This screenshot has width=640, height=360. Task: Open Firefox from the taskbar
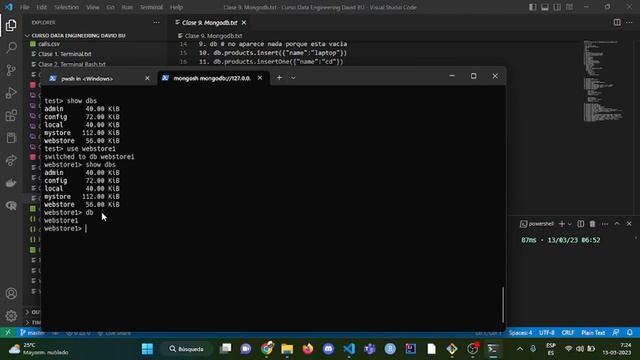click(x=308, y=349)
